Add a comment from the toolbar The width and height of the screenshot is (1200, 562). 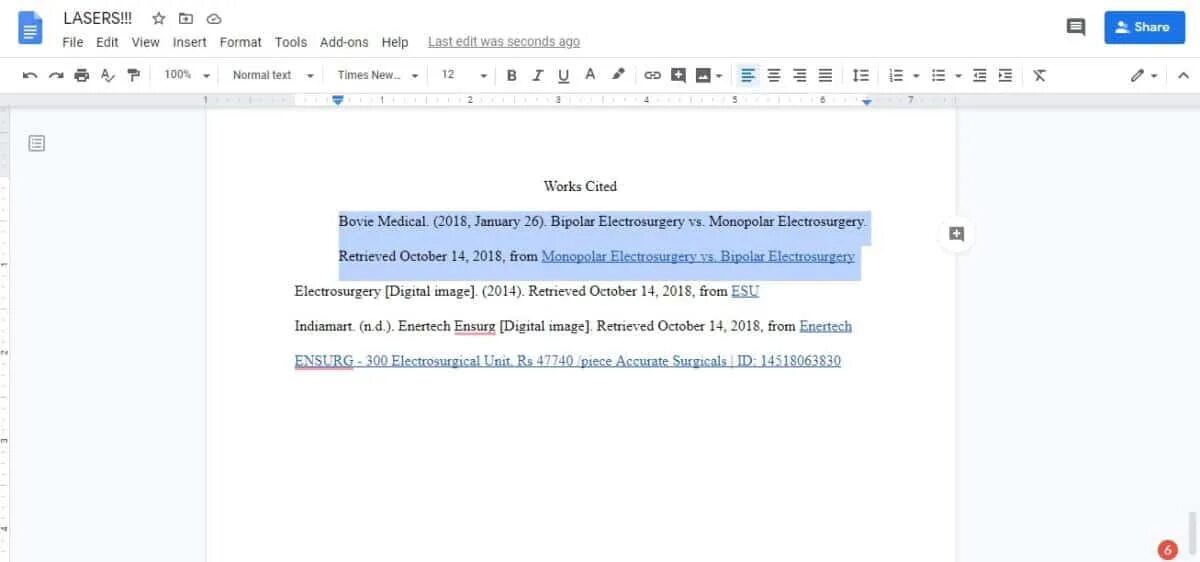678,75
